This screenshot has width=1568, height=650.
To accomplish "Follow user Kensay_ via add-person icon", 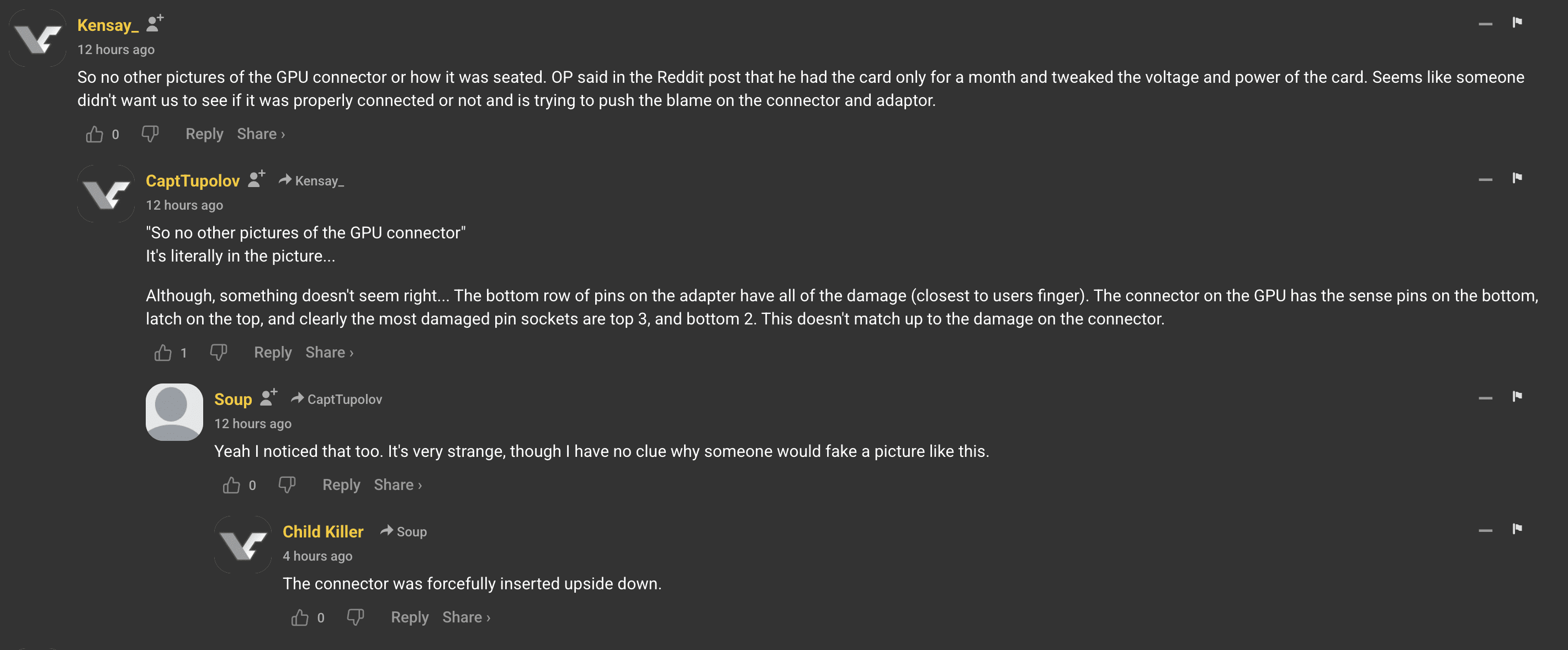I will point(155,23).
